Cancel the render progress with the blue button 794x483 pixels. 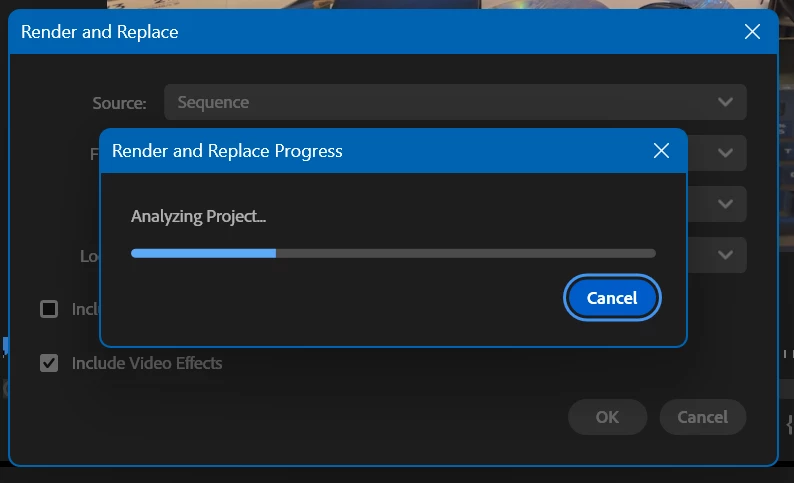tap(612, 298)
